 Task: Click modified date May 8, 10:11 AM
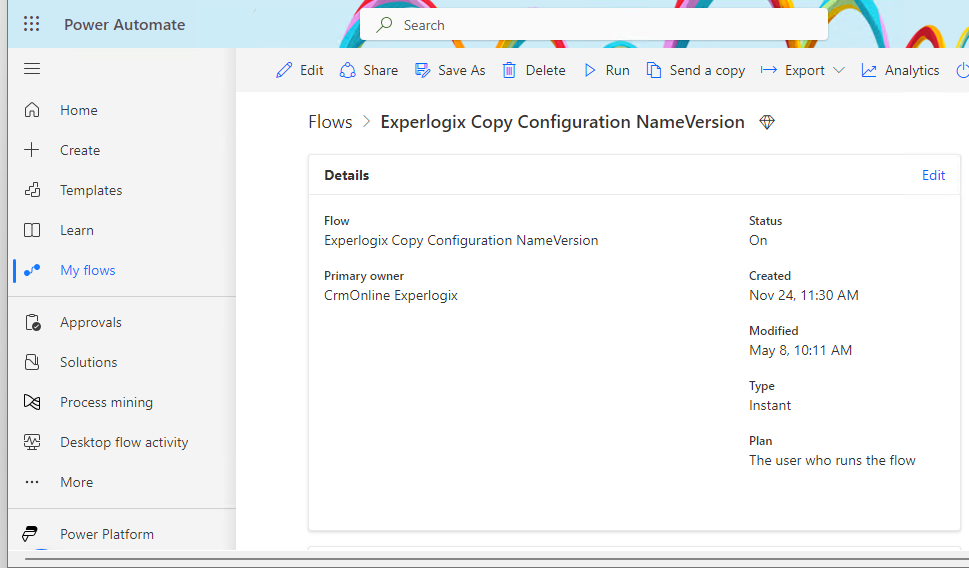click(x=800, y=350)
